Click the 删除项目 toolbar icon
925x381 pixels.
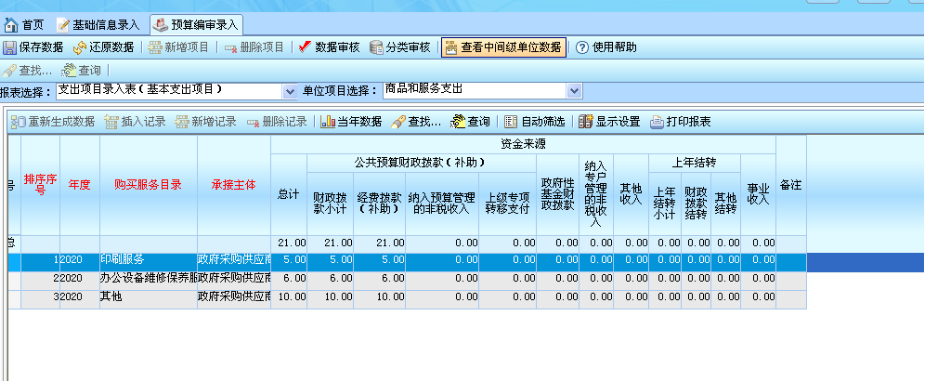[231, 47]
